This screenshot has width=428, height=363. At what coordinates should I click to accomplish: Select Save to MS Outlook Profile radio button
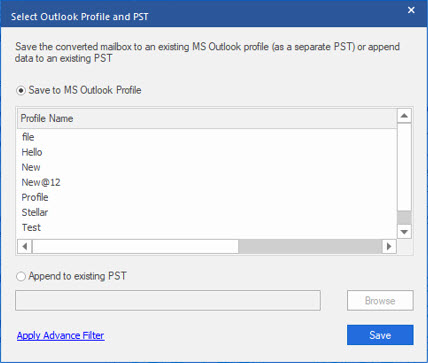pos(21,91)
